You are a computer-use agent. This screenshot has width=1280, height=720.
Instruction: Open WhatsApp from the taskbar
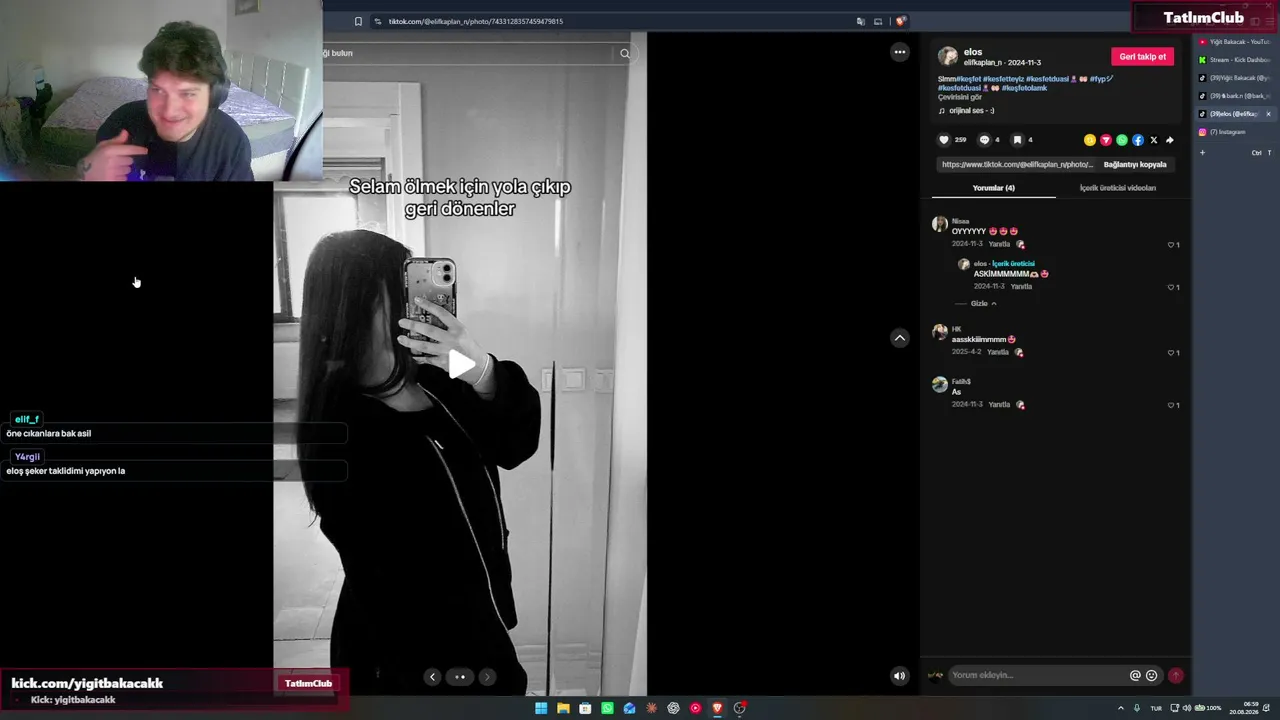607,708
